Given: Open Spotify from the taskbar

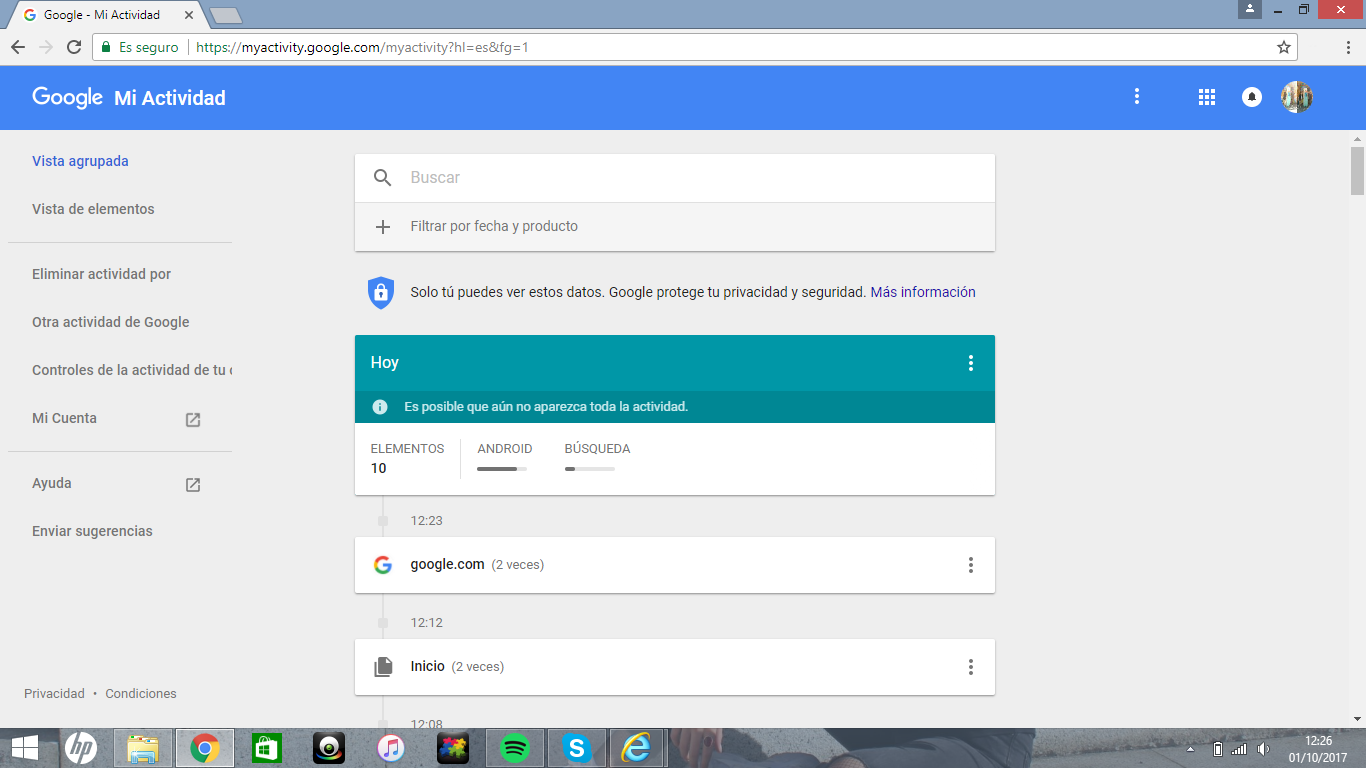Looking at the screenshot, I should (x=514, y=748).
